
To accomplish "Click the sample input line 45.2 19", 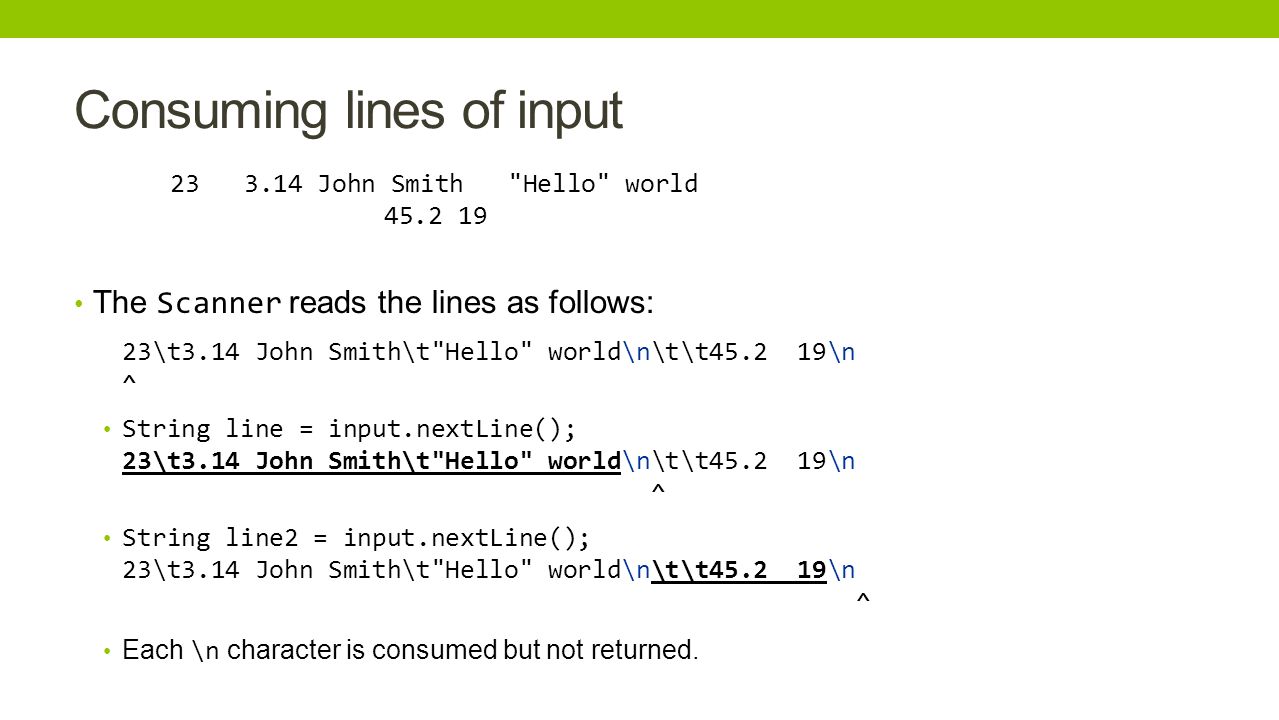I will [435, 216].
